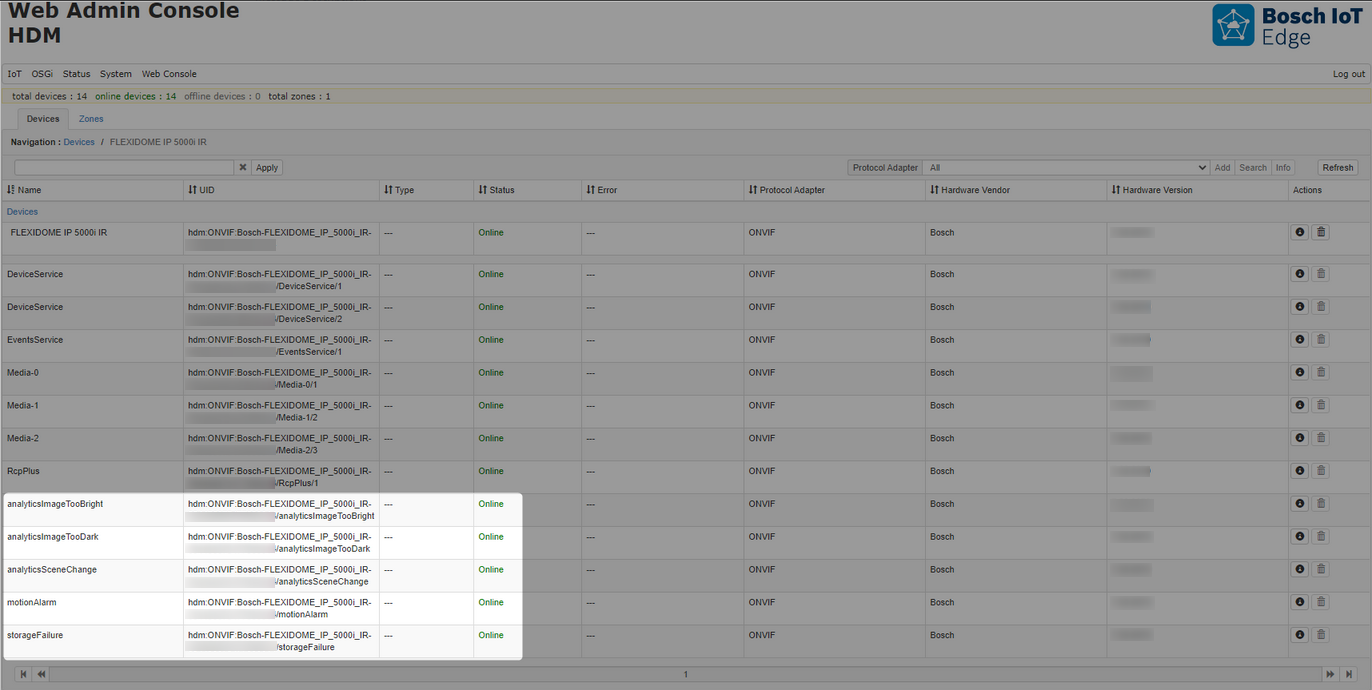Click the X to clear the filter field
Viewport: 1372px width, 690px height.
[x=242, y=167]
